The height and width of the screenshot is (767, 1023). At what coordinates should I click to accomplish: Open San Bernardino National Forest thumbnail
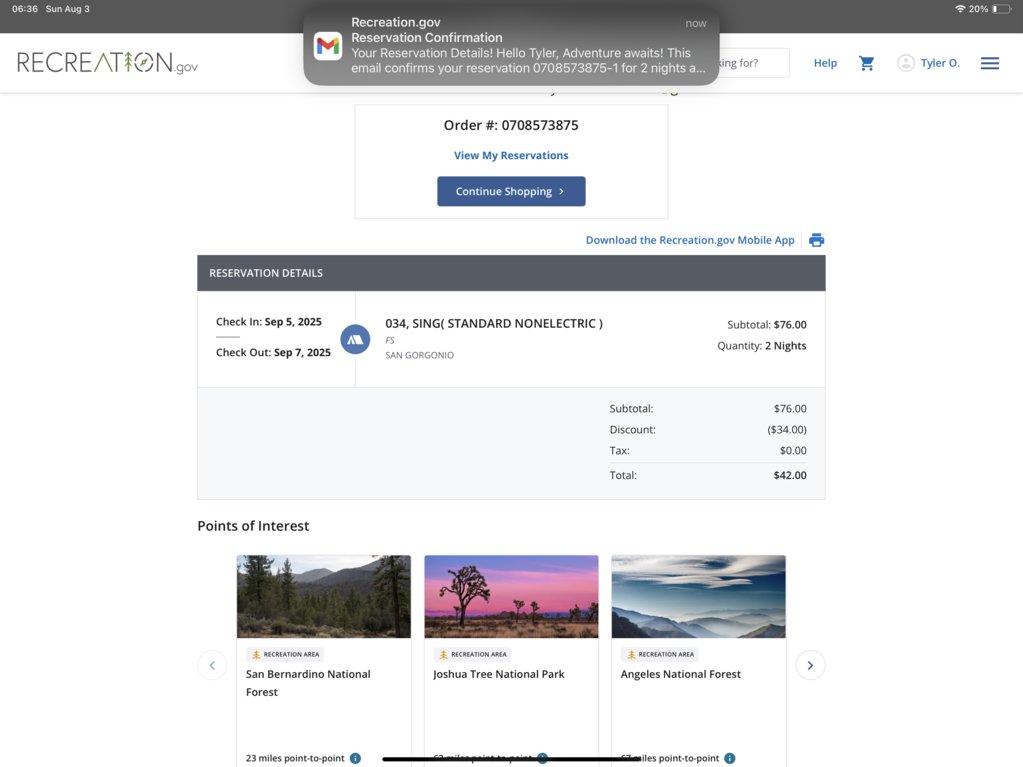[324, 596]
